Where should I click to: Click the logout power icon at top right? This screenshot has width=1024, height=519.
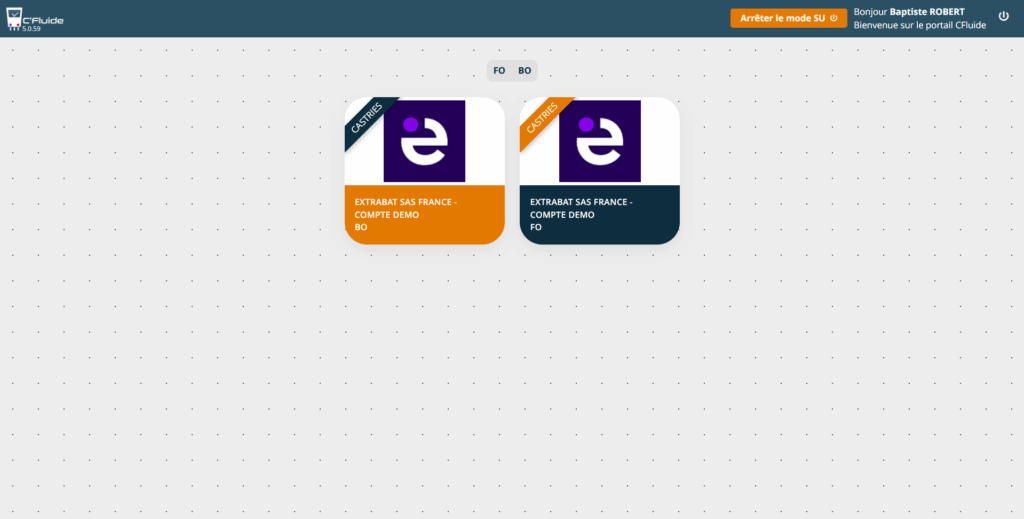coord(1004,16)
